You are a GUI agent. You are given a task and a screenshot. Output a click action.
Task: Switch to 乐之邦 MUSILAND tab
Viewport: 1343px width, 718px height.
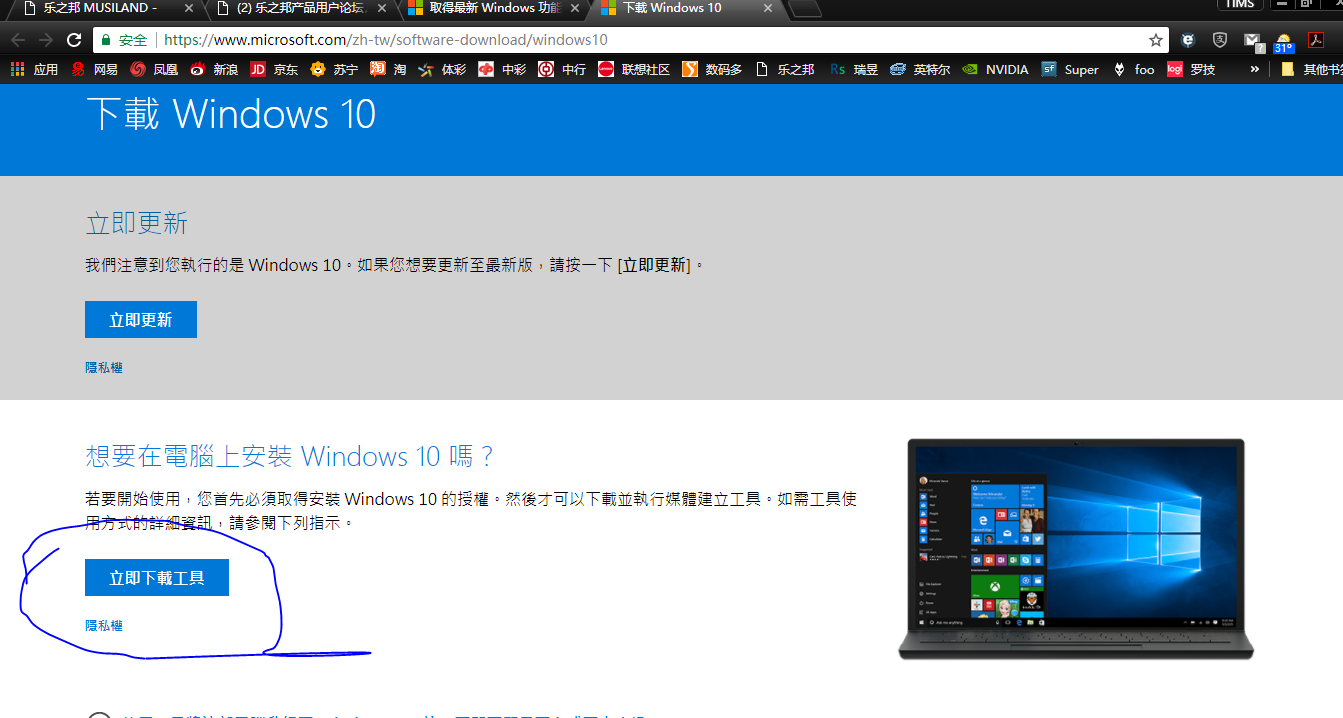[x=100, y=8]
